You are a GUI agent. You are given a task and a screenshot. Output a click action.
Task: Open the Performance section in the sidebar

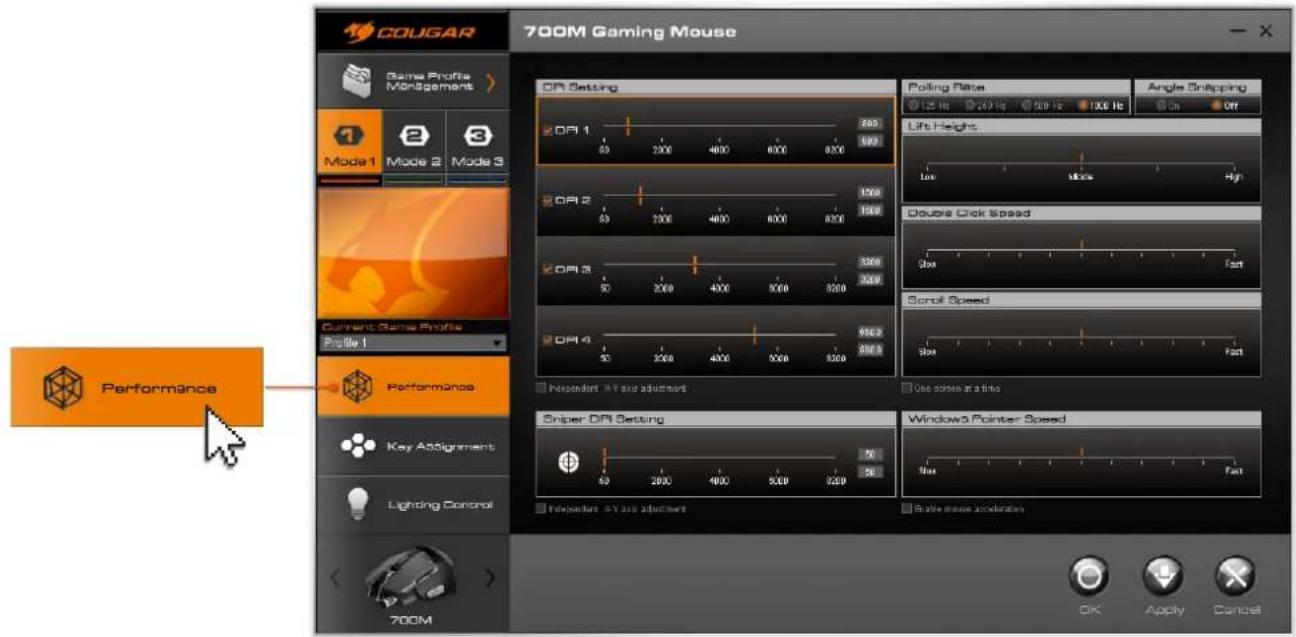pyautogui.click(x=412, y=386)
